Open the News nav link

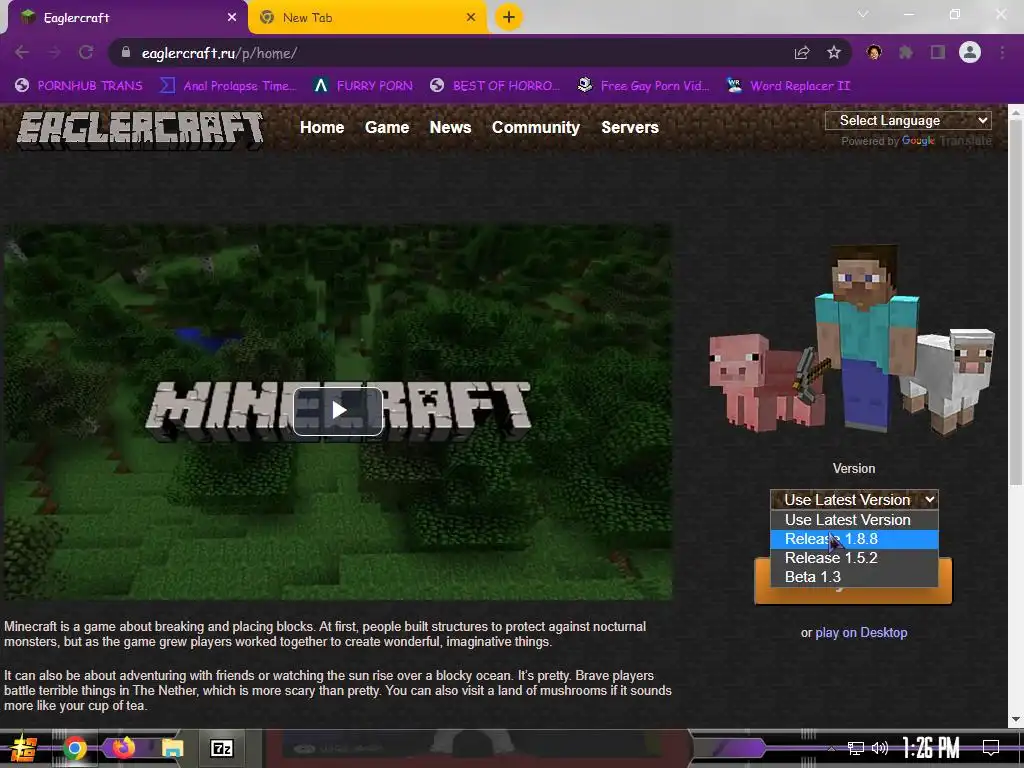click(x=450, y=127)
